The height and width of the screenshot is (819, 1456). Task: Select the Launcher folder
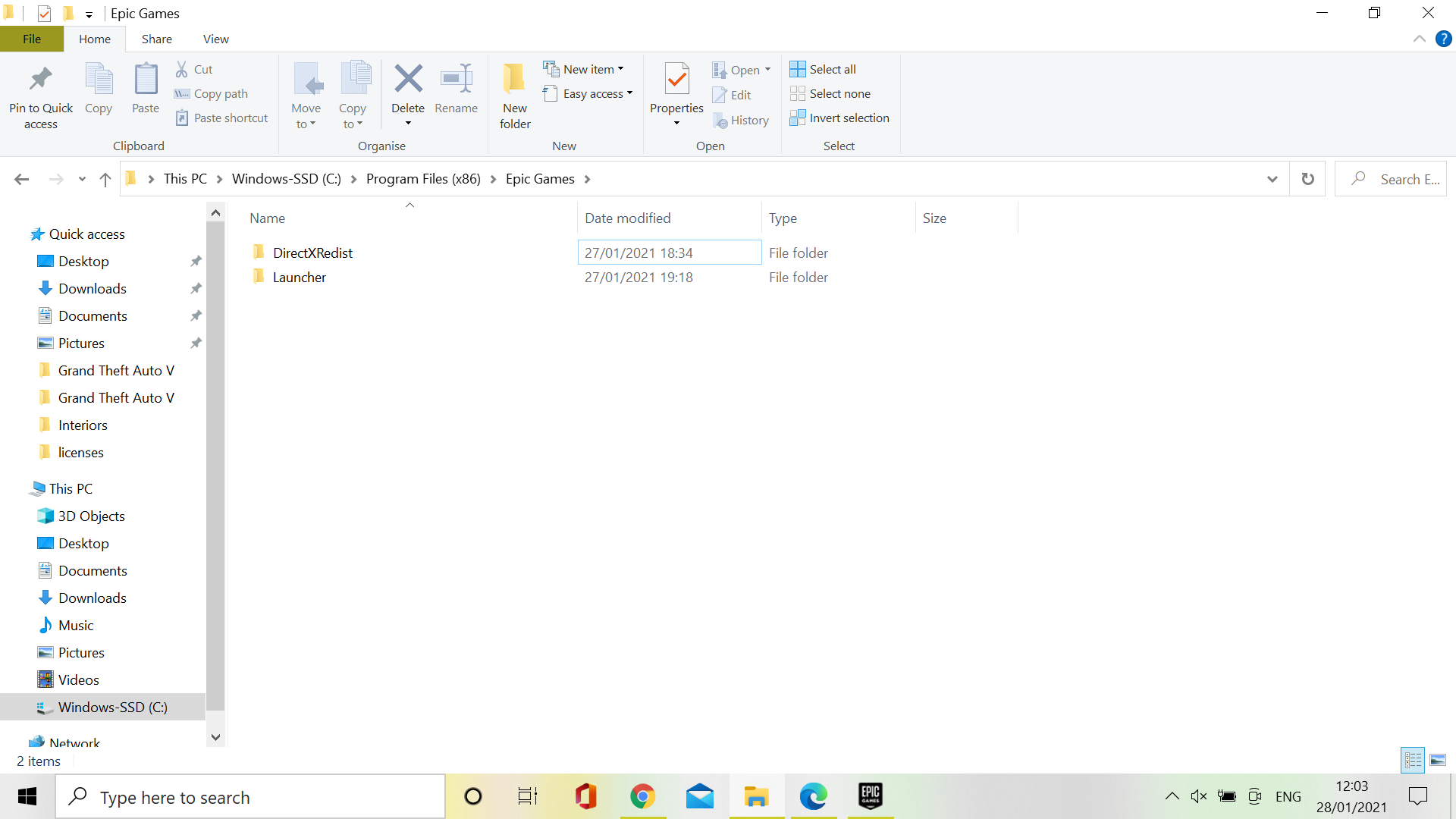tap(300, 278)
